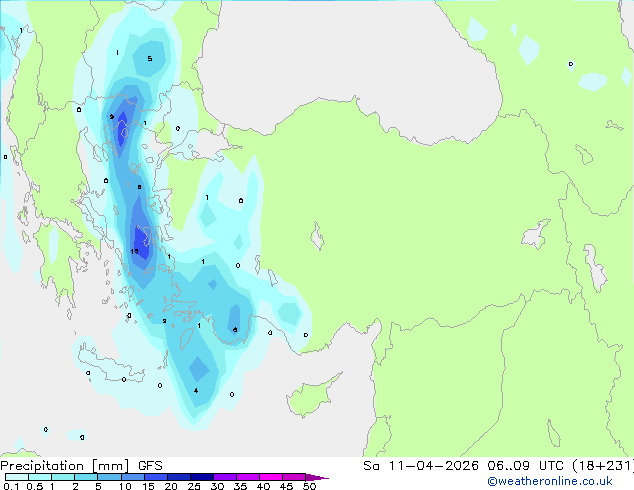Screen dimensions: 634x490
Task: Click the 25–30 mm legend swatch
Action: click(x=201, y=477)
